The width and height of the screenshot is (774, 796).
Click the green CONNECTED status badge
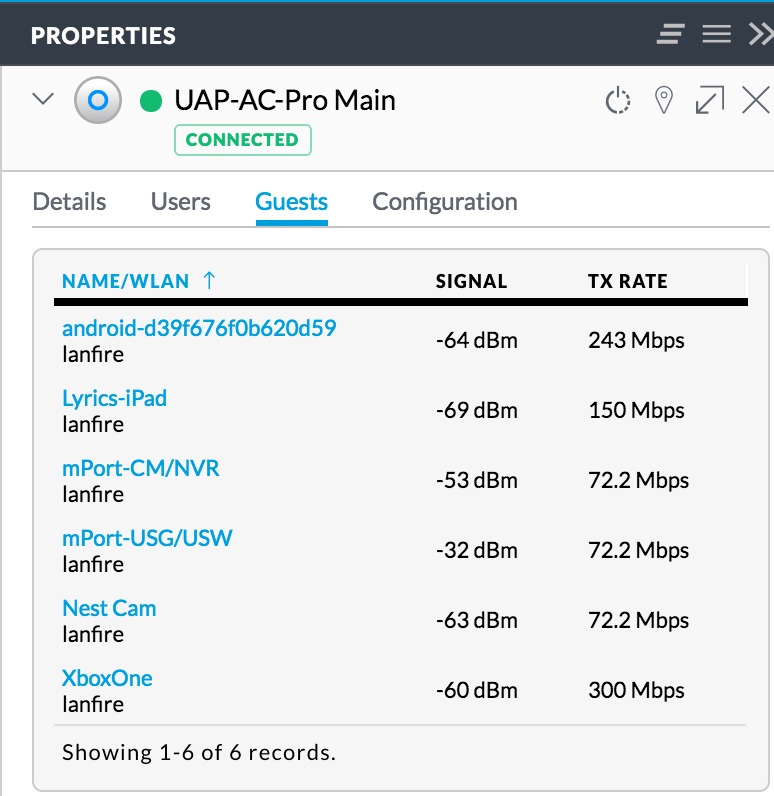pyautogui.click(x=242, y=140)
